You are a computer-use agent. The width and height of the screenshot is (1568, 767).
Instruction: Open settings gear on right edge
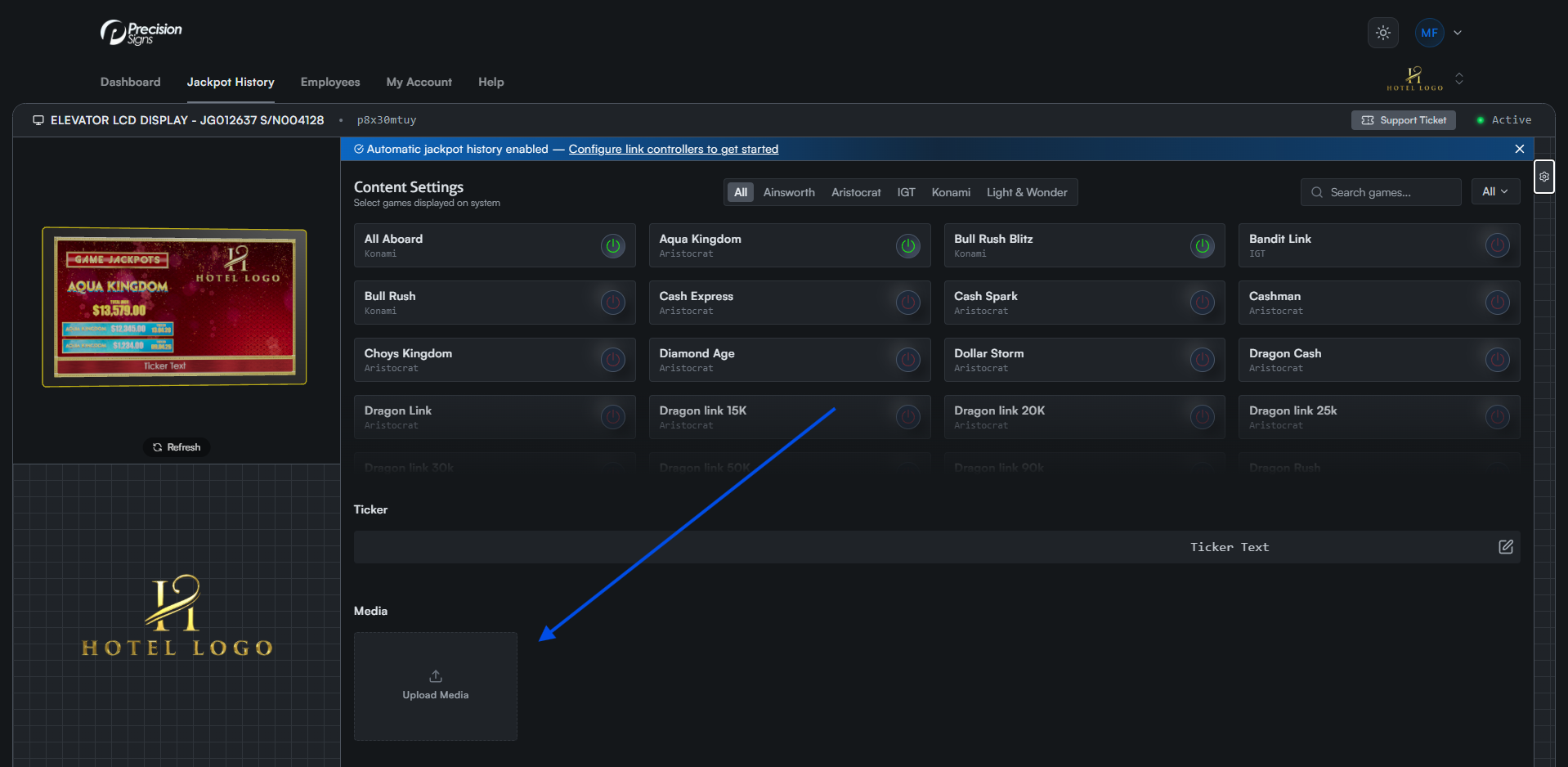click(x=1543, y=177)
